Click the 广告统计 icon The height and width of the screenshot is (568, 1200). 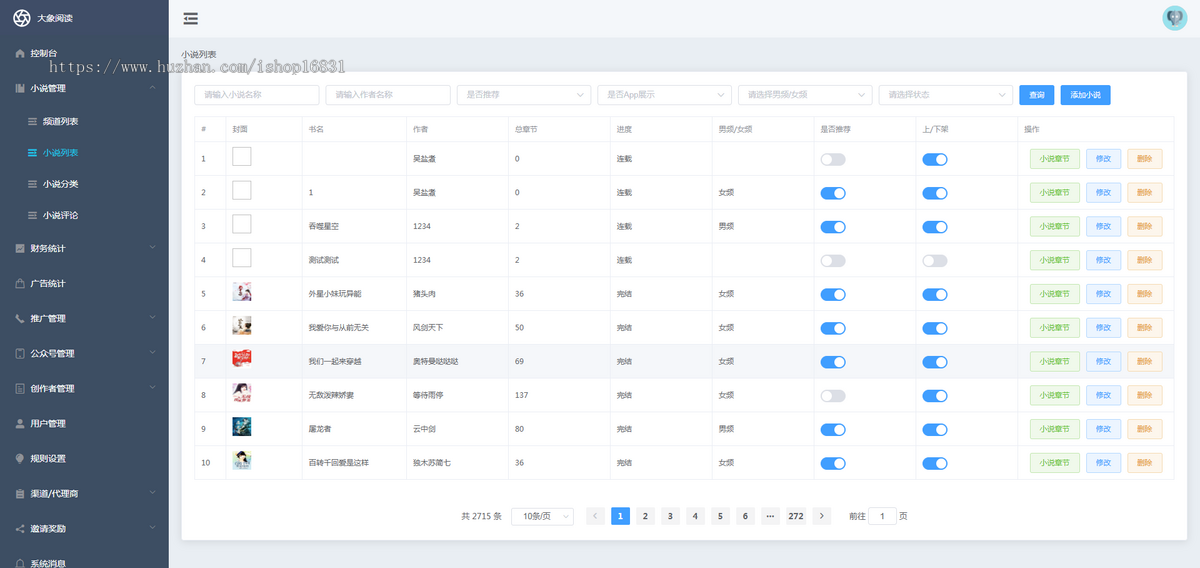(20, 283)
